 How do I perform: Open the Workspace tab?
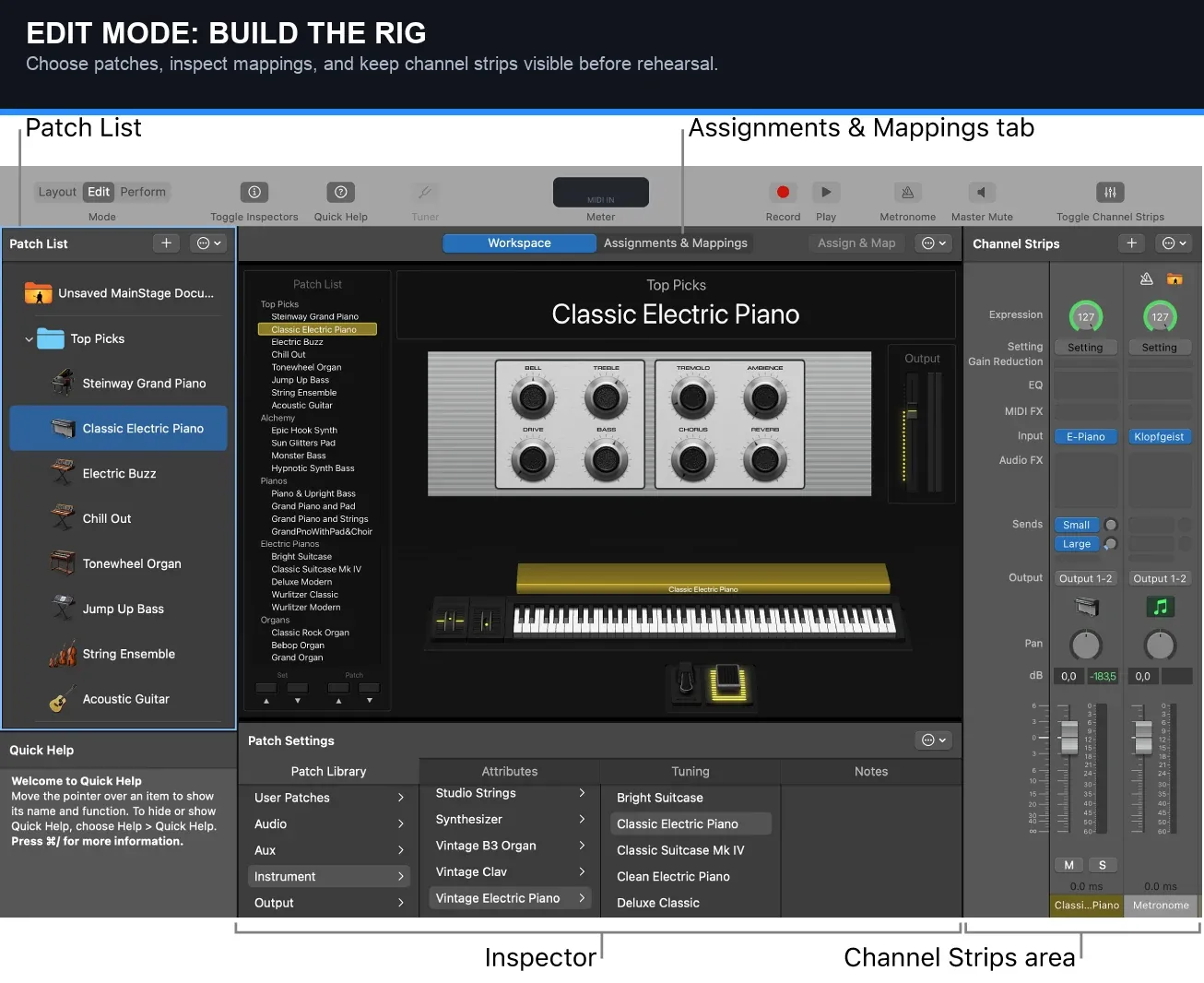[x=519, y=243]
